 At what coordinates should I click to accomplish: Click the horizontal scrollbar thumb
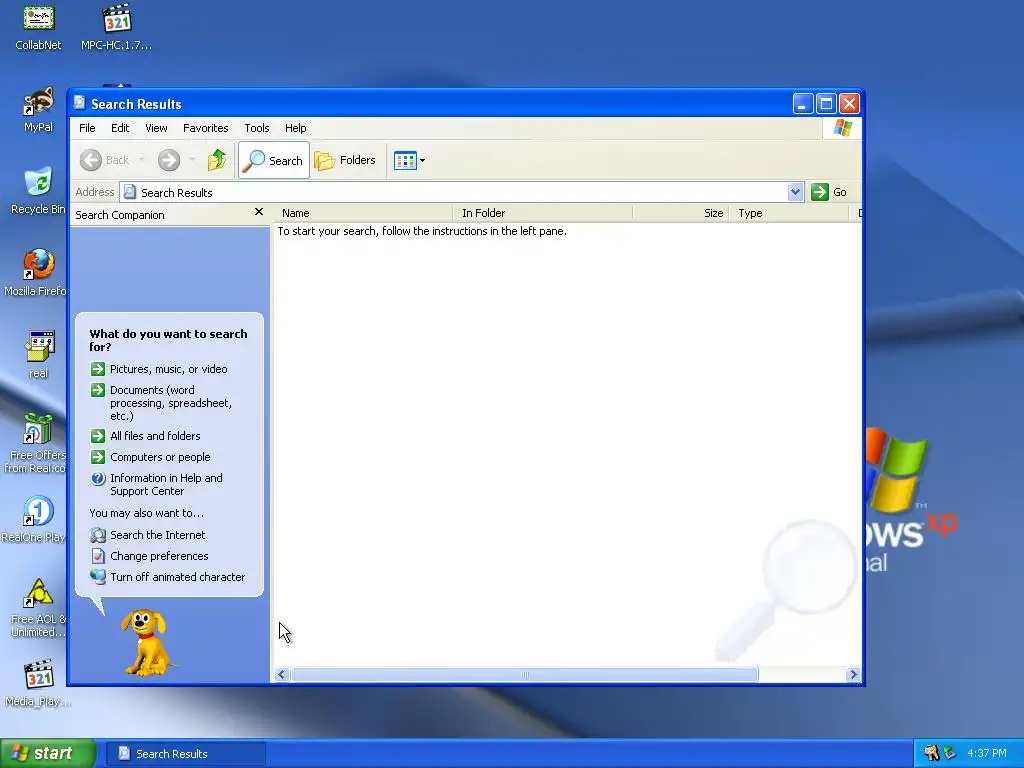[524, 675]
